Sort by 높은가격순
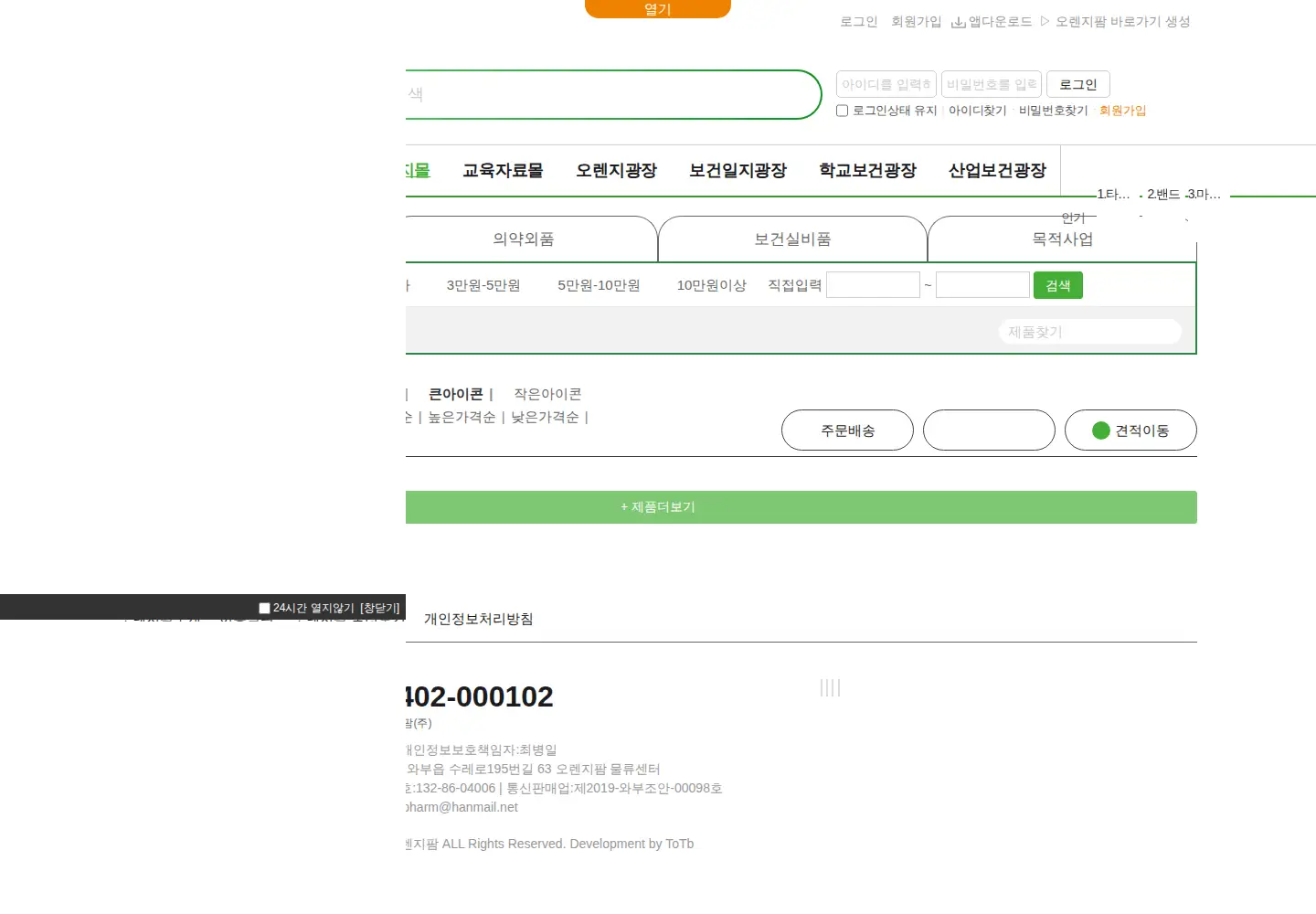Image resolution: width=1316 pixels, height=914 pixels. click(x=462, y=417)
